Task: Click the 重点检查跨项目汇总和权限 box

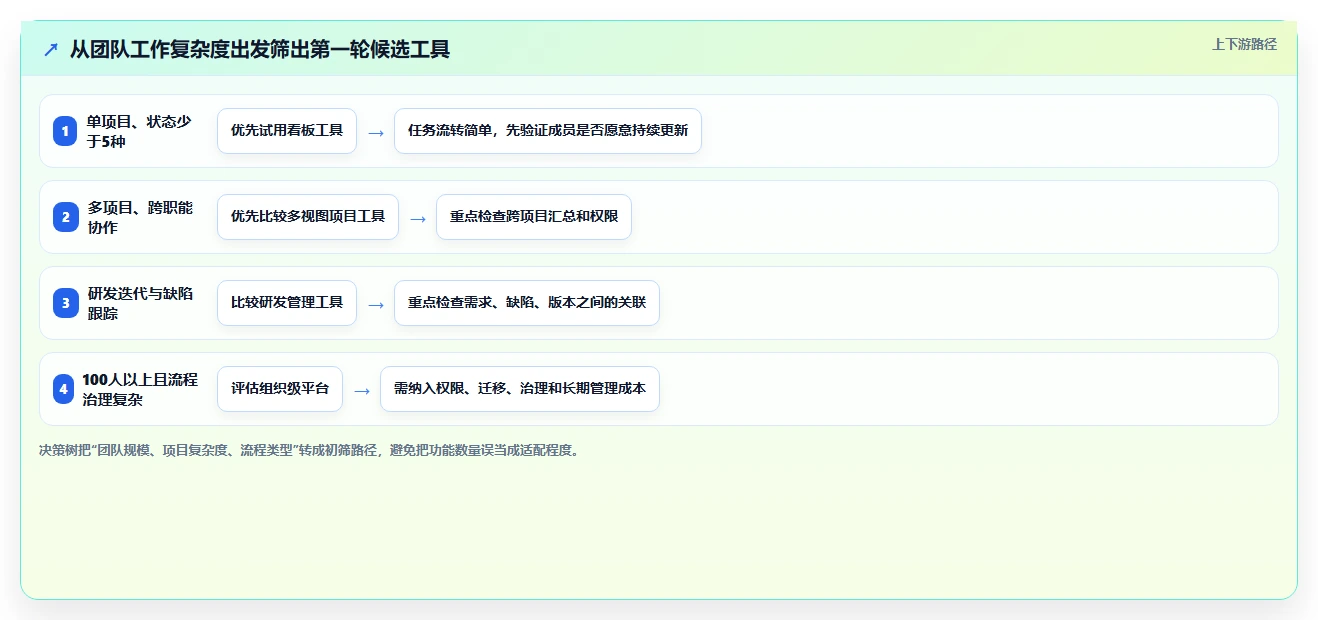Action: pyautogui.click(x=534, y=217)
